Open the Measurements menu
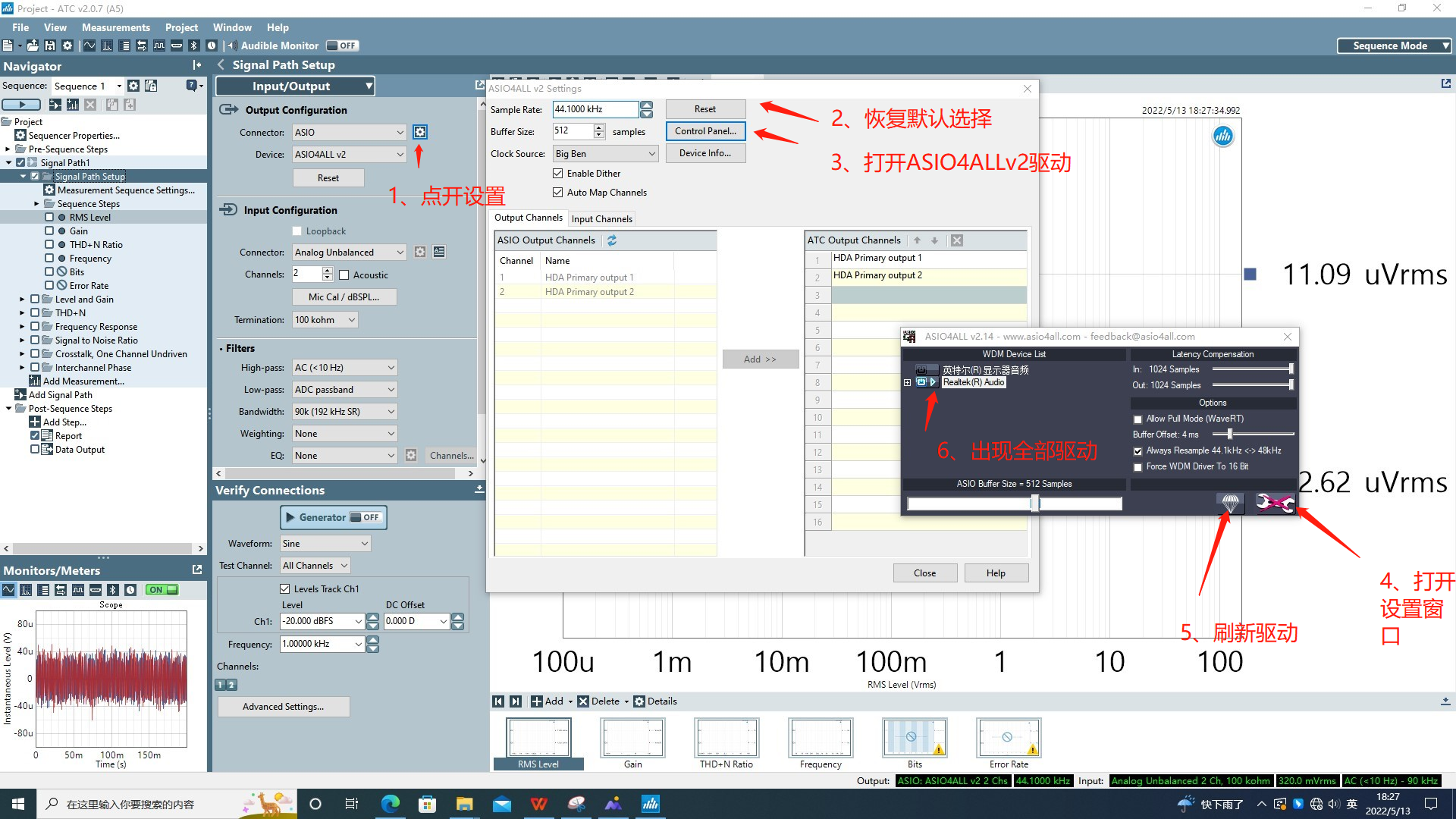The height and width of the screenshot is (819, 1456). click(116, 27)
